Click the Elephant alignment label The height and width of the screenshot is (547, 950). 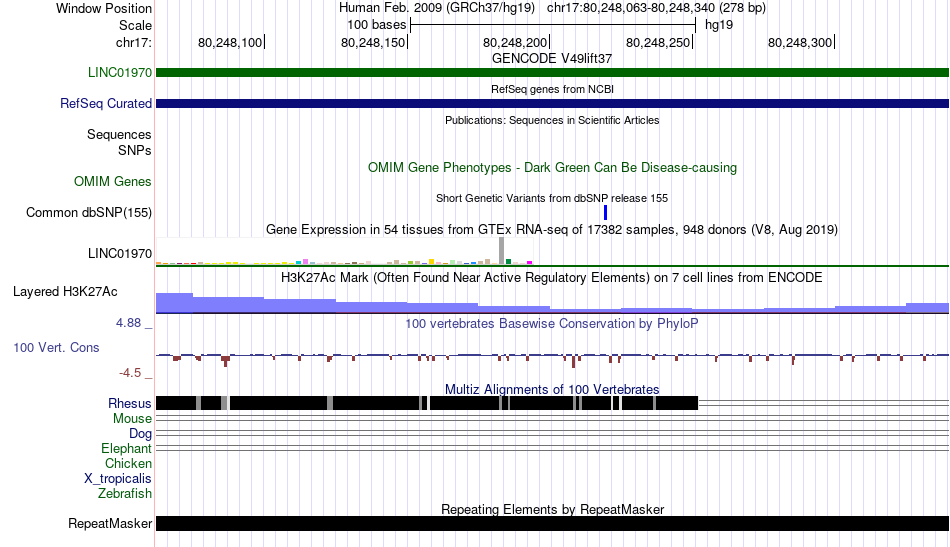click(126, 448)
